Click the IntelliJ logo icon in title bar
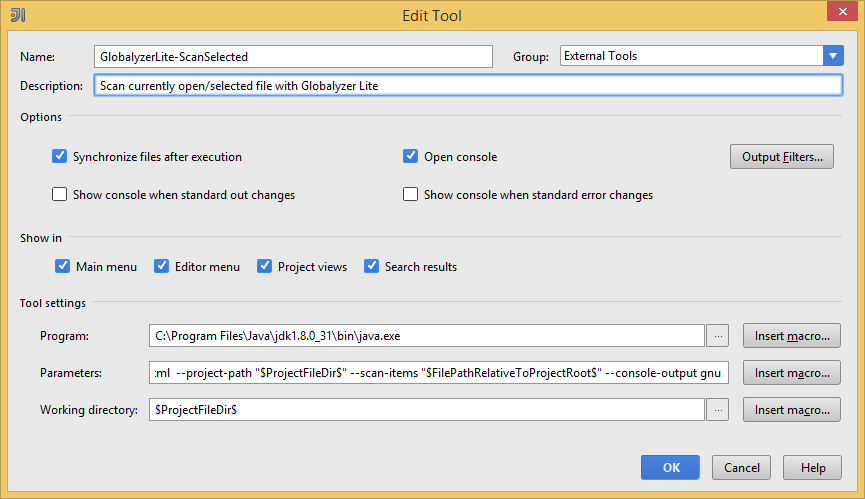Screen dimensions: 865x499 coord(17,15)
